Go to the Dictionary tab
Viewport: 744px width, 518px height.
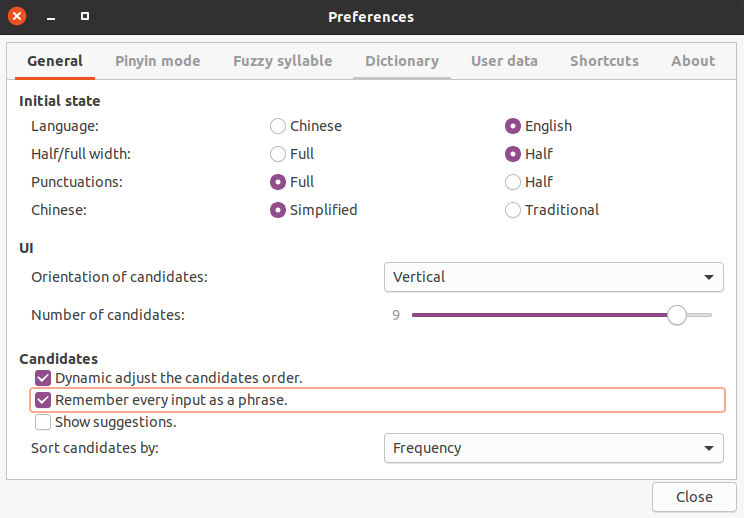point(402,61)
